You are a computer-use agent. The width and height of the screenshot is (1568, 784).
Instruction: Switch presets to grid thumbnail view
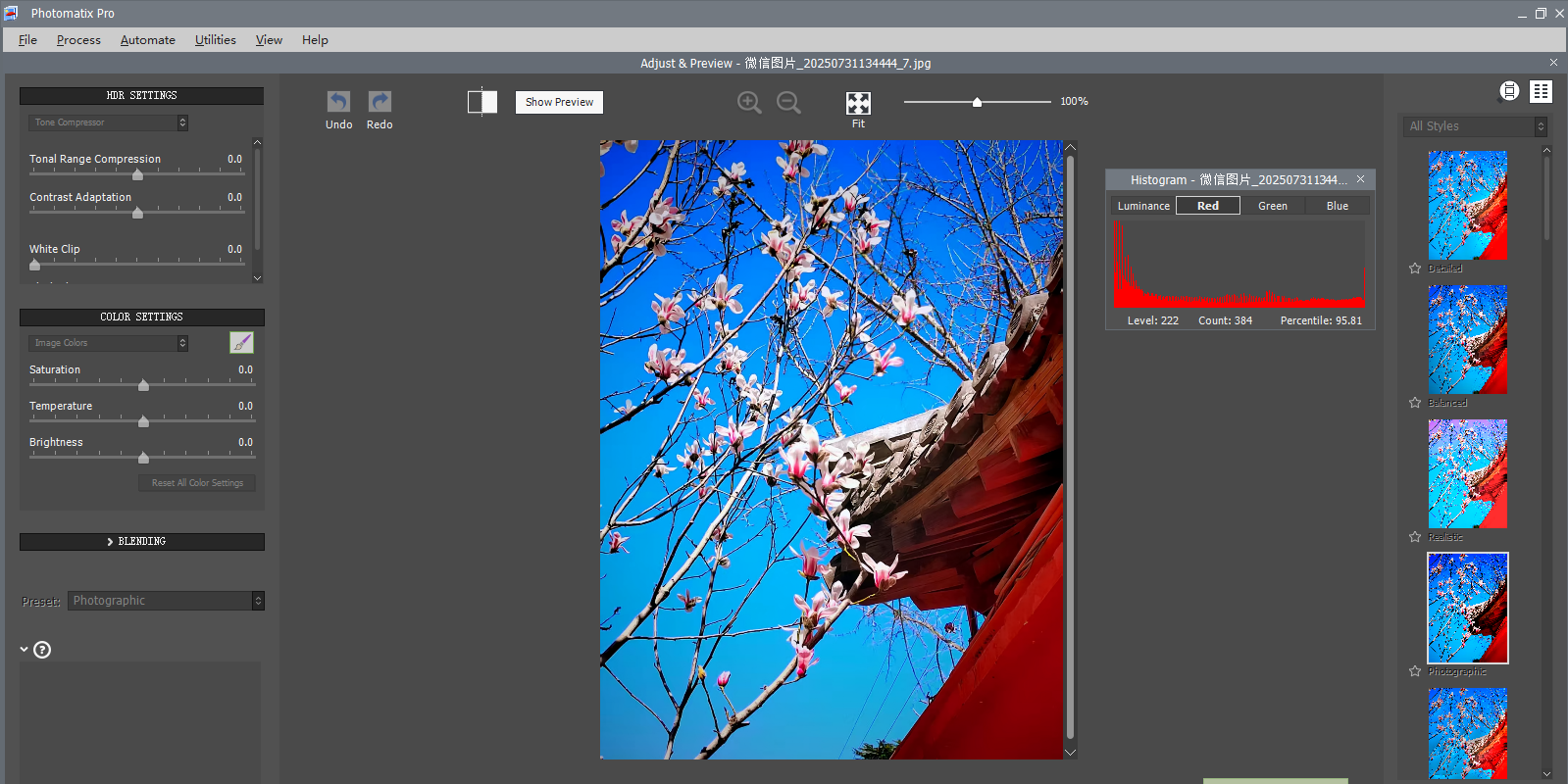pos(1541,91)
